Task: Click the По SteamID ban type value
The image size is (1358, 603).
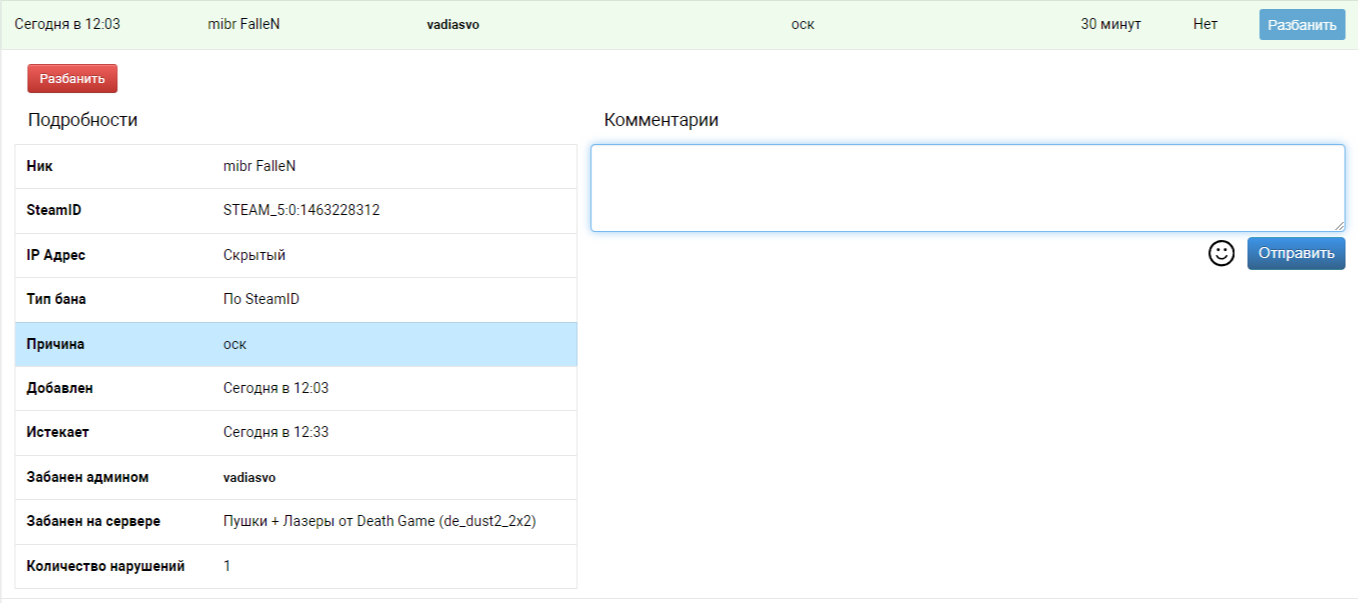Action: point(261,299)
